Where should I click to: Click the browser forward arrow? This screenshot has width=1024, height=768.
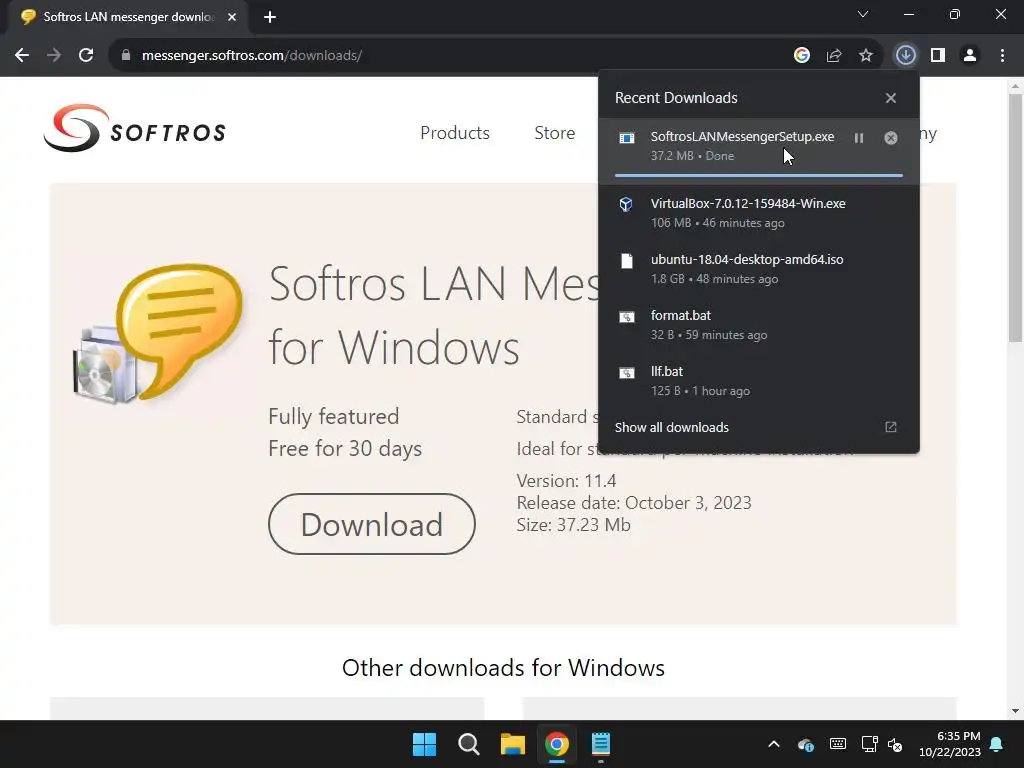(x=54, y=56)
